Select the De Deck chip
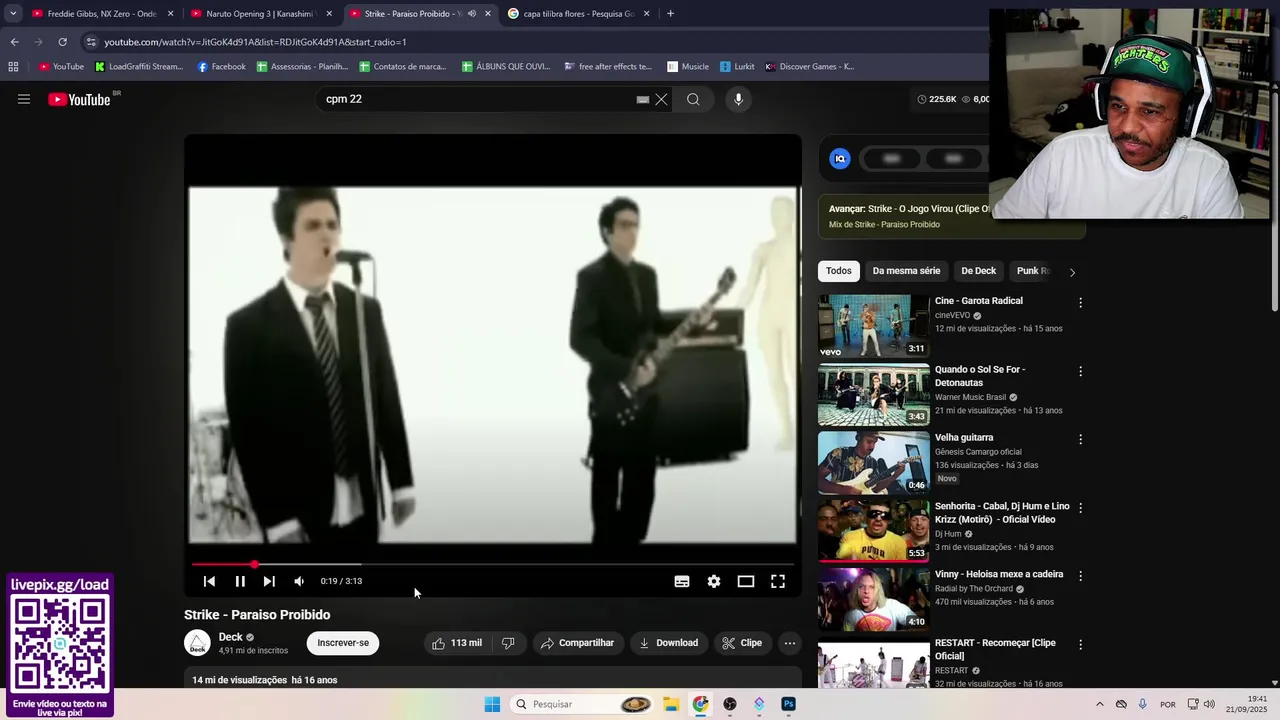This screenshot has height=720, width=1280. [x=978, y=271]
